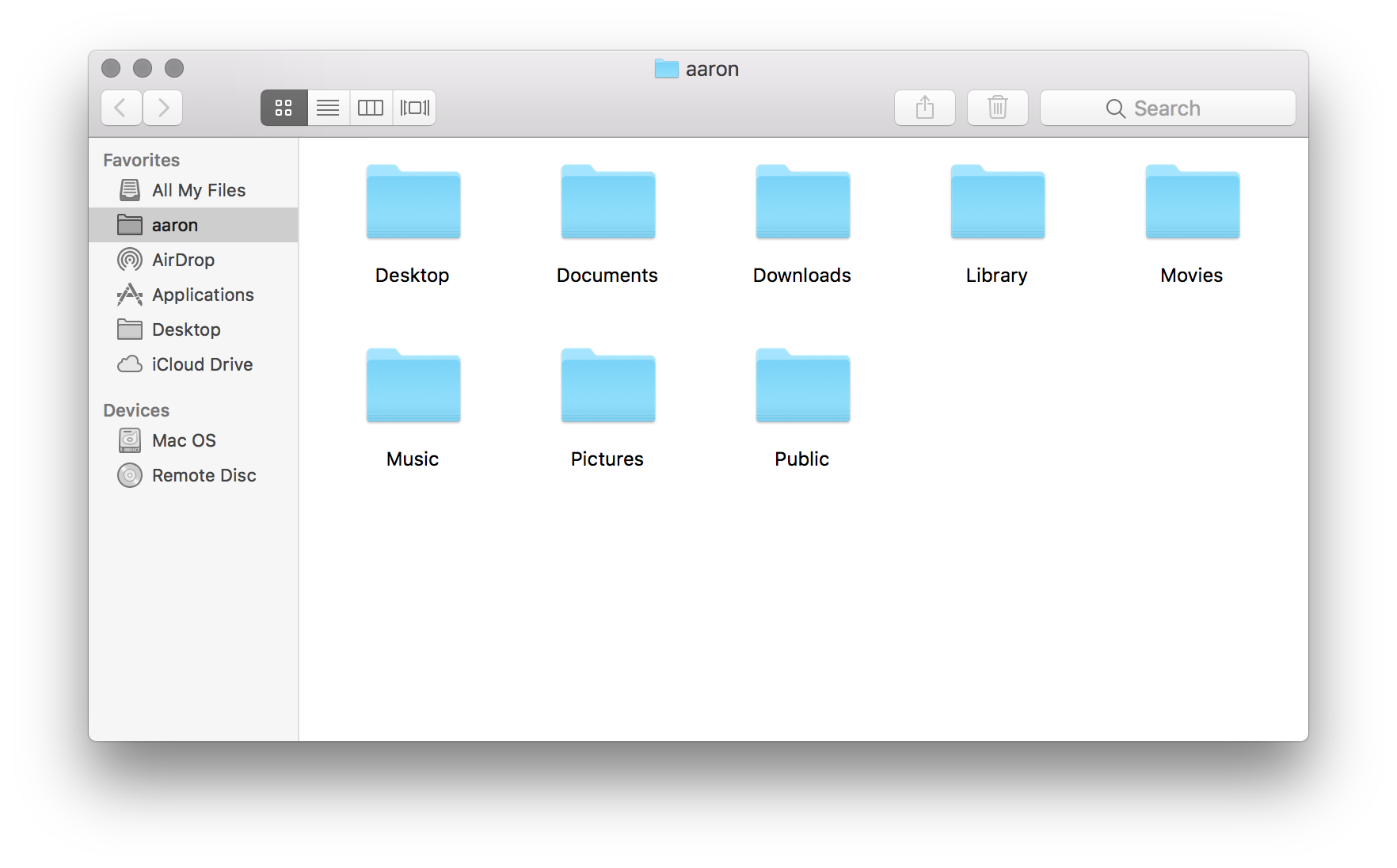Click the Remote Disc icon
Screen dimensions: 1397x868
[x=130, y=475]
